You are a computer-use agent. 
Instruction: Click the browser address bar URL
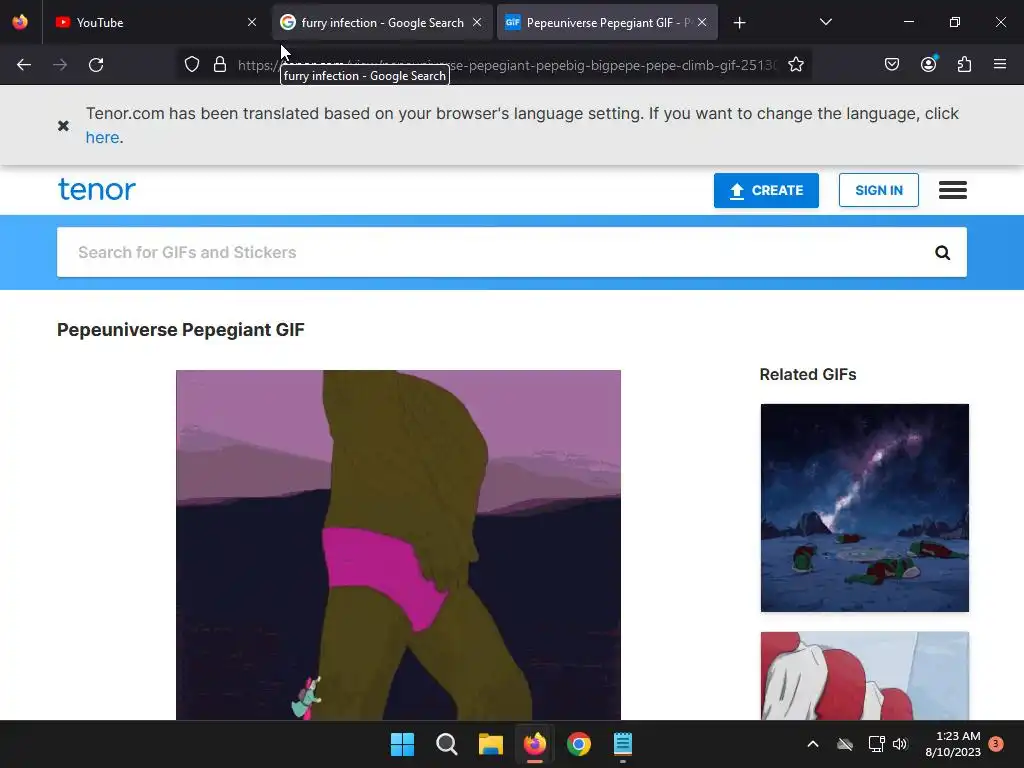(507, 65)
